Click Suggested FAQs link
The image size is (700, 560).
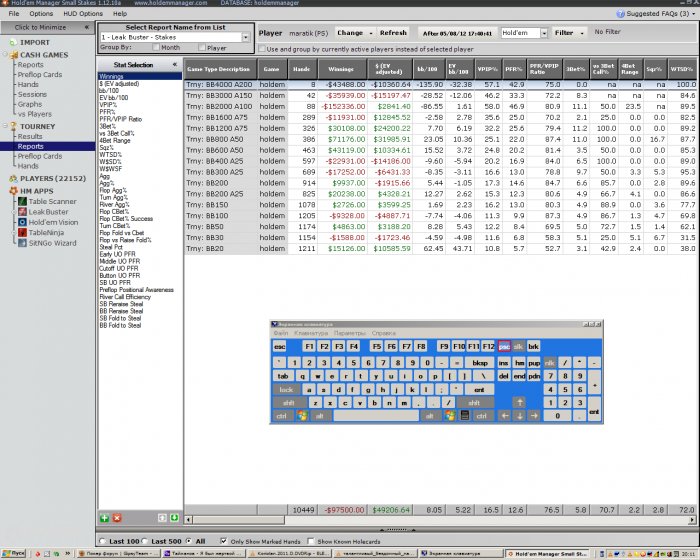(x=657, y=13)
